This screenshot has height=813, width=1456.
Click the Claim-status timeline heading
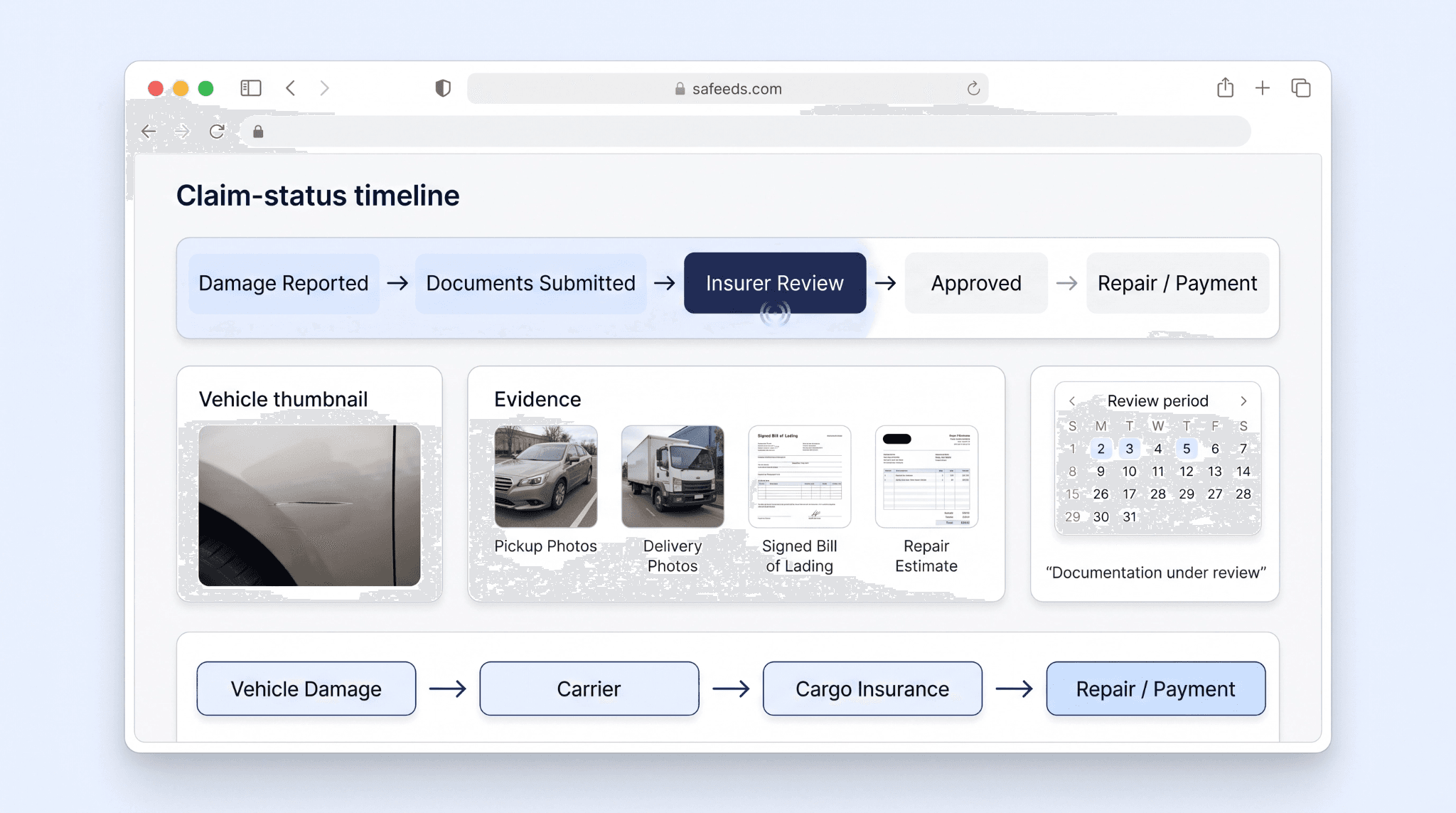point(318,196)
